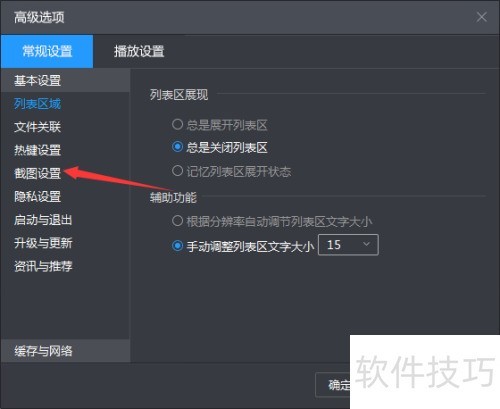The width and height of the screenshot is (500, 409).
Task: Select 启动与退出 in the sidebar
Action: click(43, 220)
